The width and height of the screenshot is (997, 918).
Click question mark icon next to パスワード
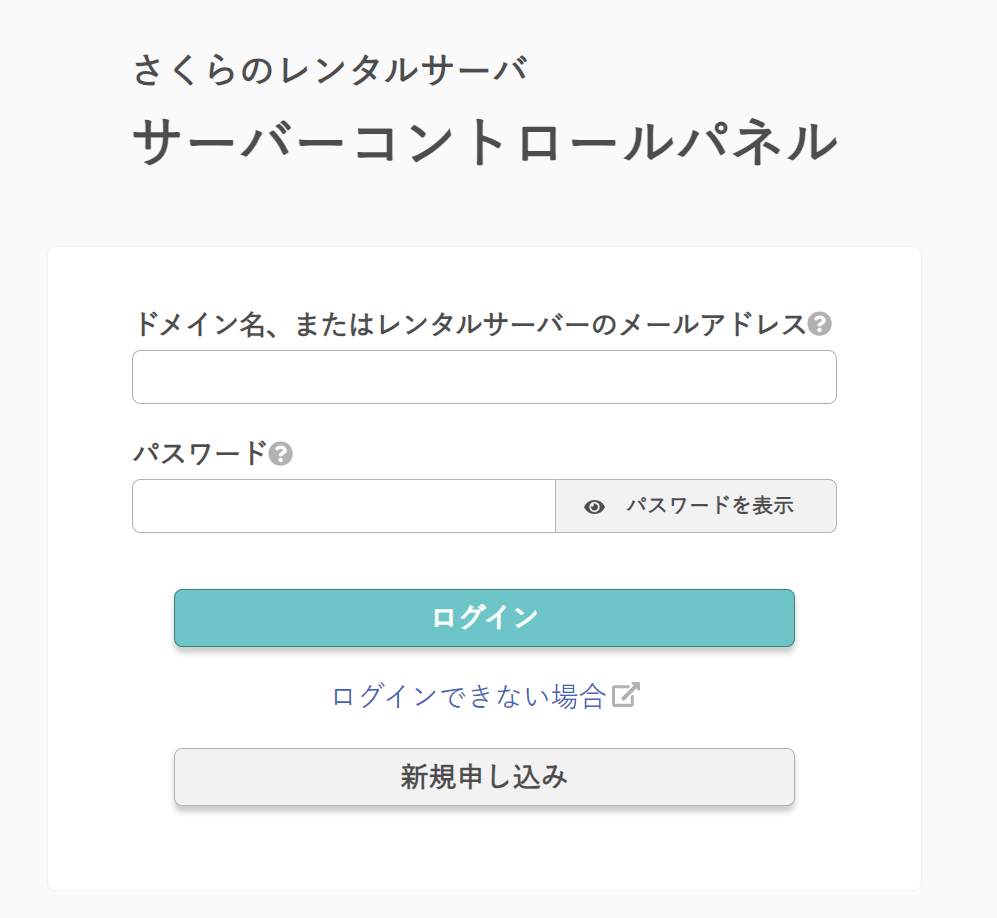281,454
